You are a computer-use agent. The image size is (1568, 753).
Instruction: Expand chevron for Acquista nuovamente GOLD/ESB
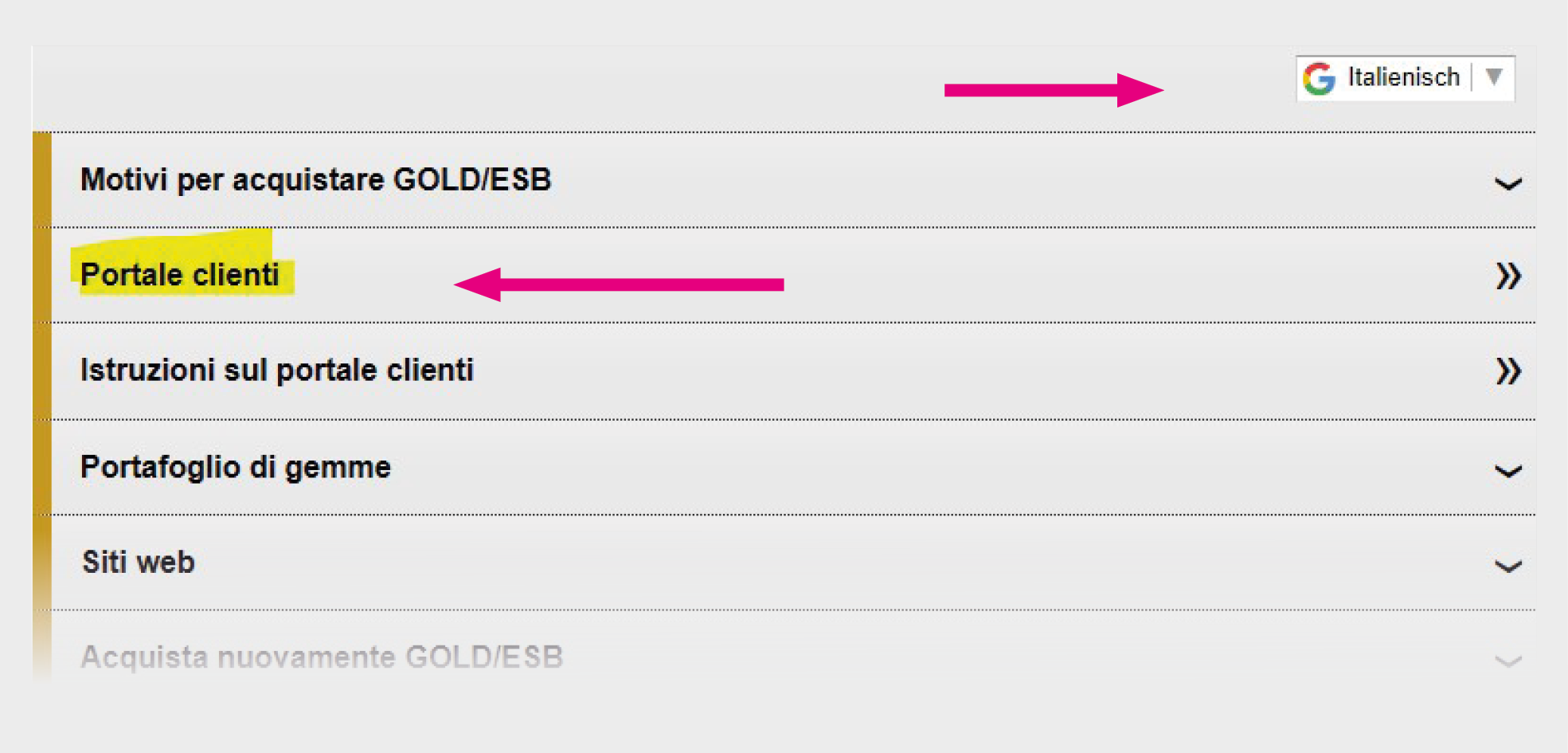click(x=1507, y=661)
